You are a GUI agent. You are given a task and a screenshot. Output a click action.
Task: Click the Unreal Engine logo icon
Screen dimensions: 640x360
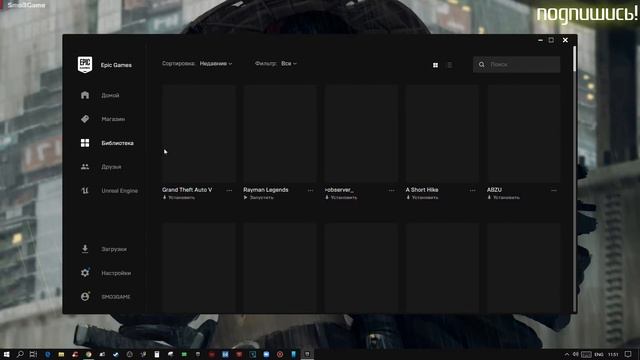[85, 191]
